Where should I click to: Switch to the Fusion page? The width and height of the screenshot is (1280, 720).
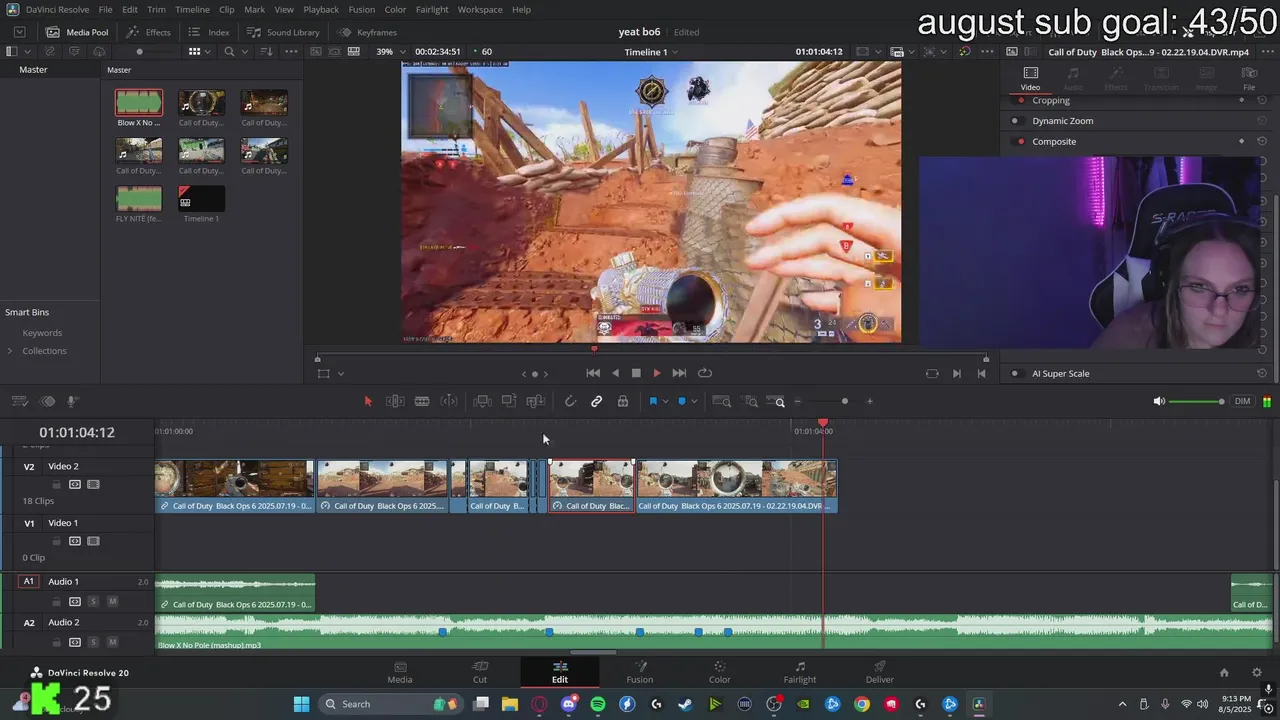[x=640, y=672]
